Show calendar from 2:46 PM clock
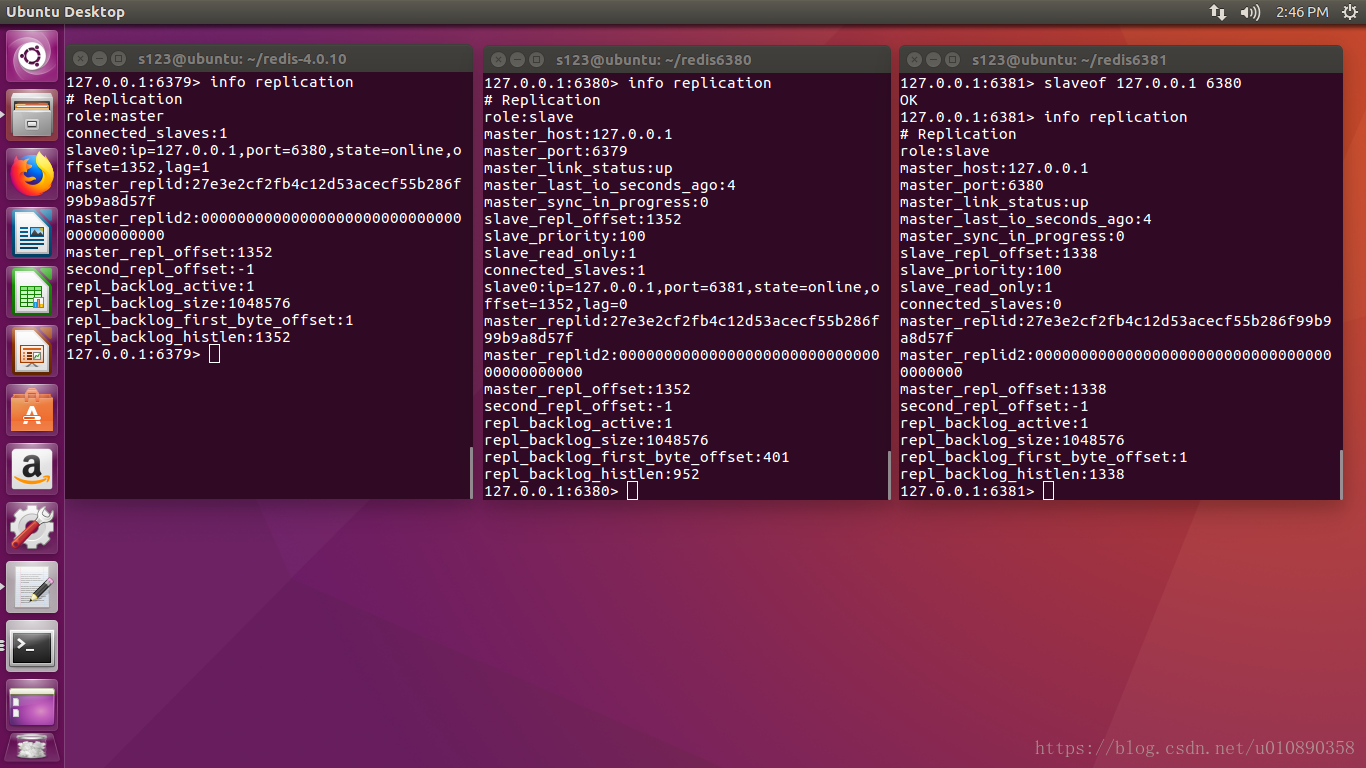The height and width of the screenshot is (768, 1366). point(1302,12)
